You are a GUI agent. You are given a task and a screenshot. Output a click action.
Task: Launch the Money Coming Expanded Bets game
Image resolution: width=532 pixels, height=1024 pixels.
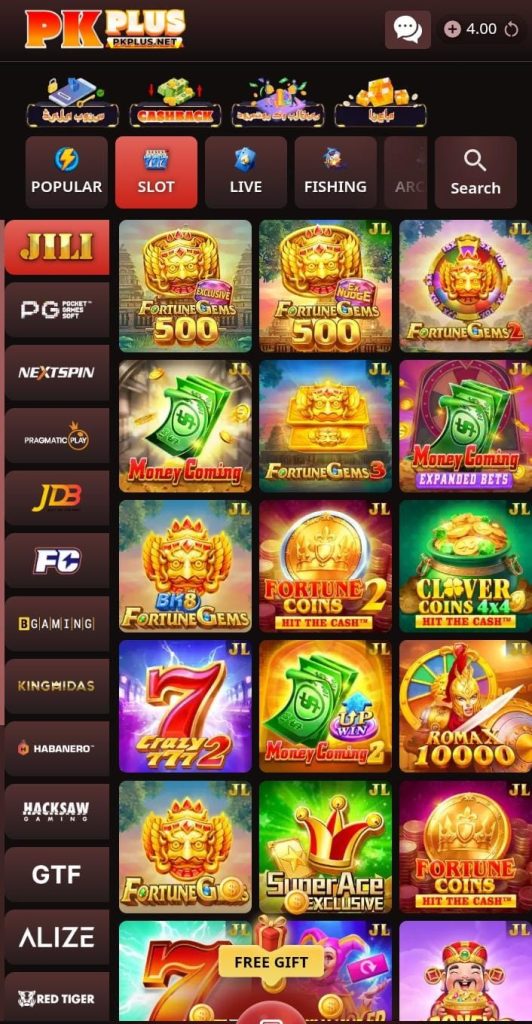click(x=465, y=426)
